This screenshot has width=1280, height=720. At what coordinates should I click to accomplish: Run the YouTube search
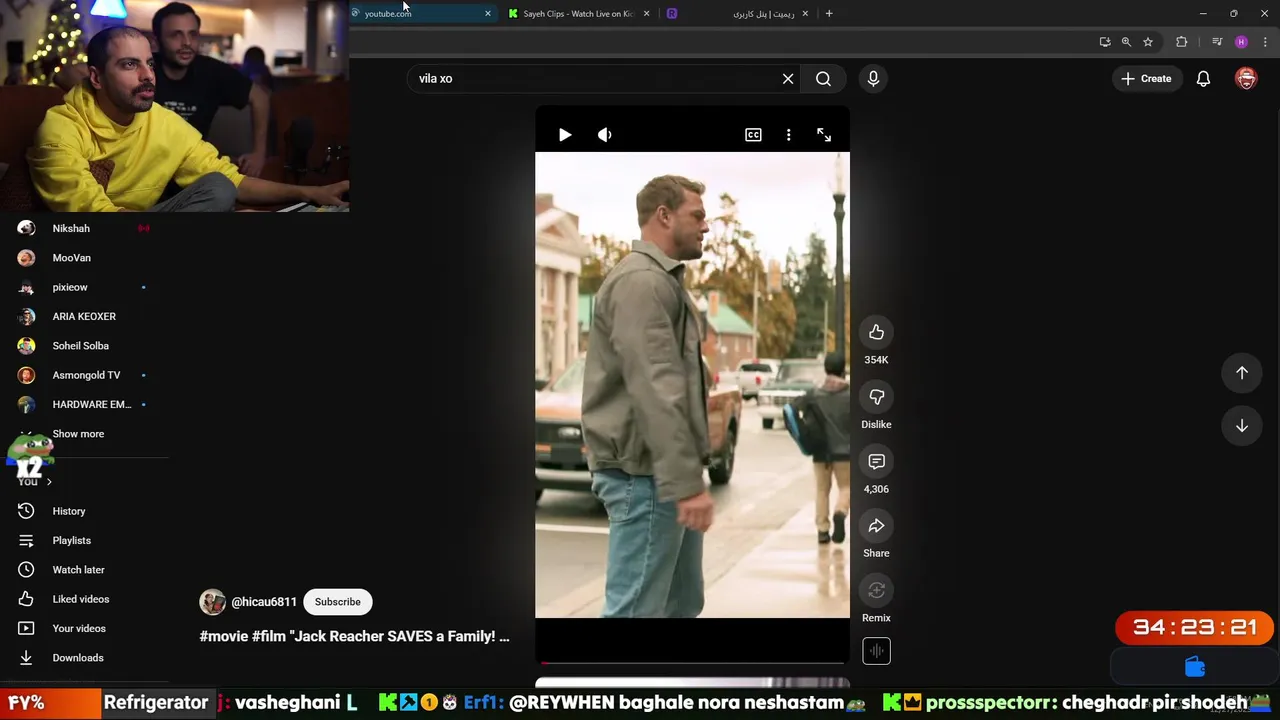pyautogui.click(x=823, y=78)
